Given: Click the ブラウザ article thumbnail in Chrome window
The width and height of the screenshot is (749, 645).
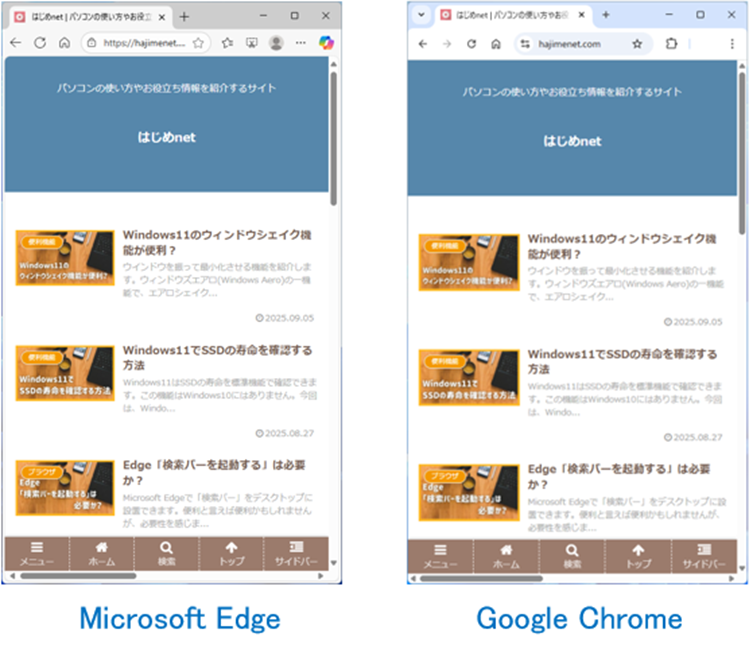Looking at the screenshot, I should [x=469, y=492].
